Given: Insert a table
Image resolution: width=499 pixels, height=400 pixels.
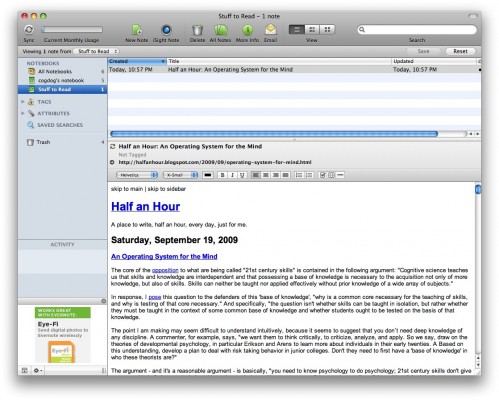Looking at the screenshot, I should point(331,175).
